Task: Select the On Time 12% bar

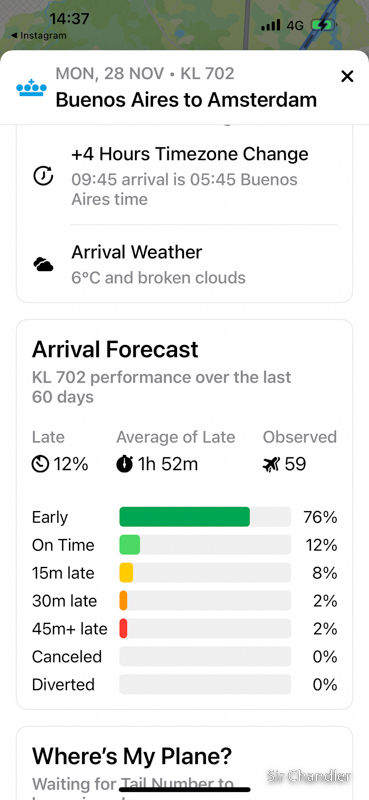Action: 205,545
